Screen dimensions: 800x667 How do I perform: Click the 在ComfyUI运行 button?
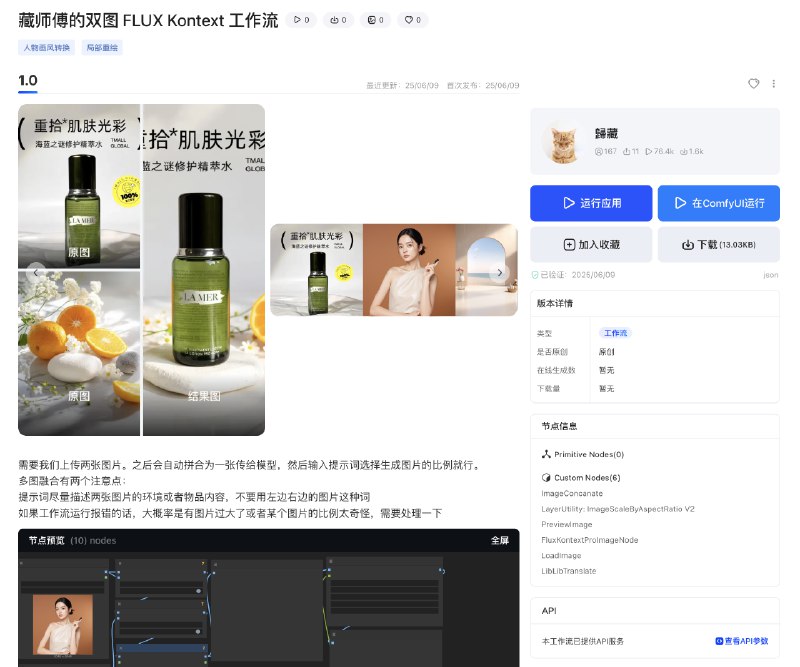718,203
